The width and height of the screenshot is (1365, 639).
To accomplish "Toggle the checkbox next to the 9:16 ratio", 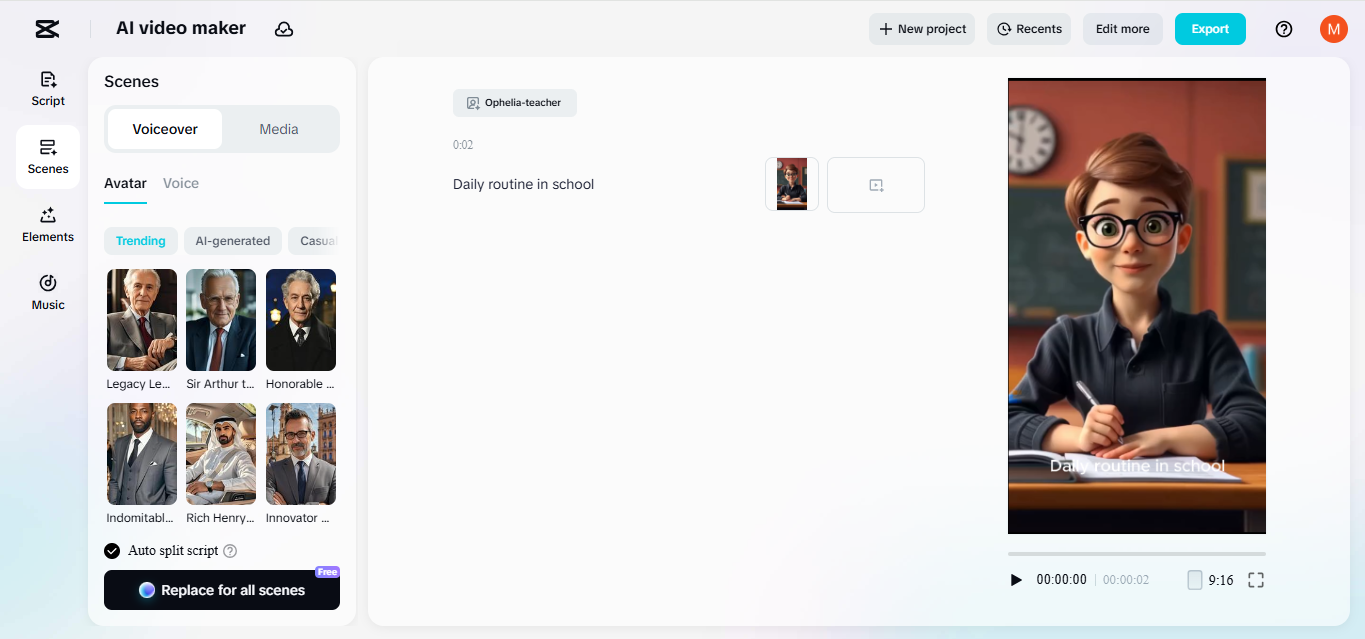I will [x=1194, y=579].
